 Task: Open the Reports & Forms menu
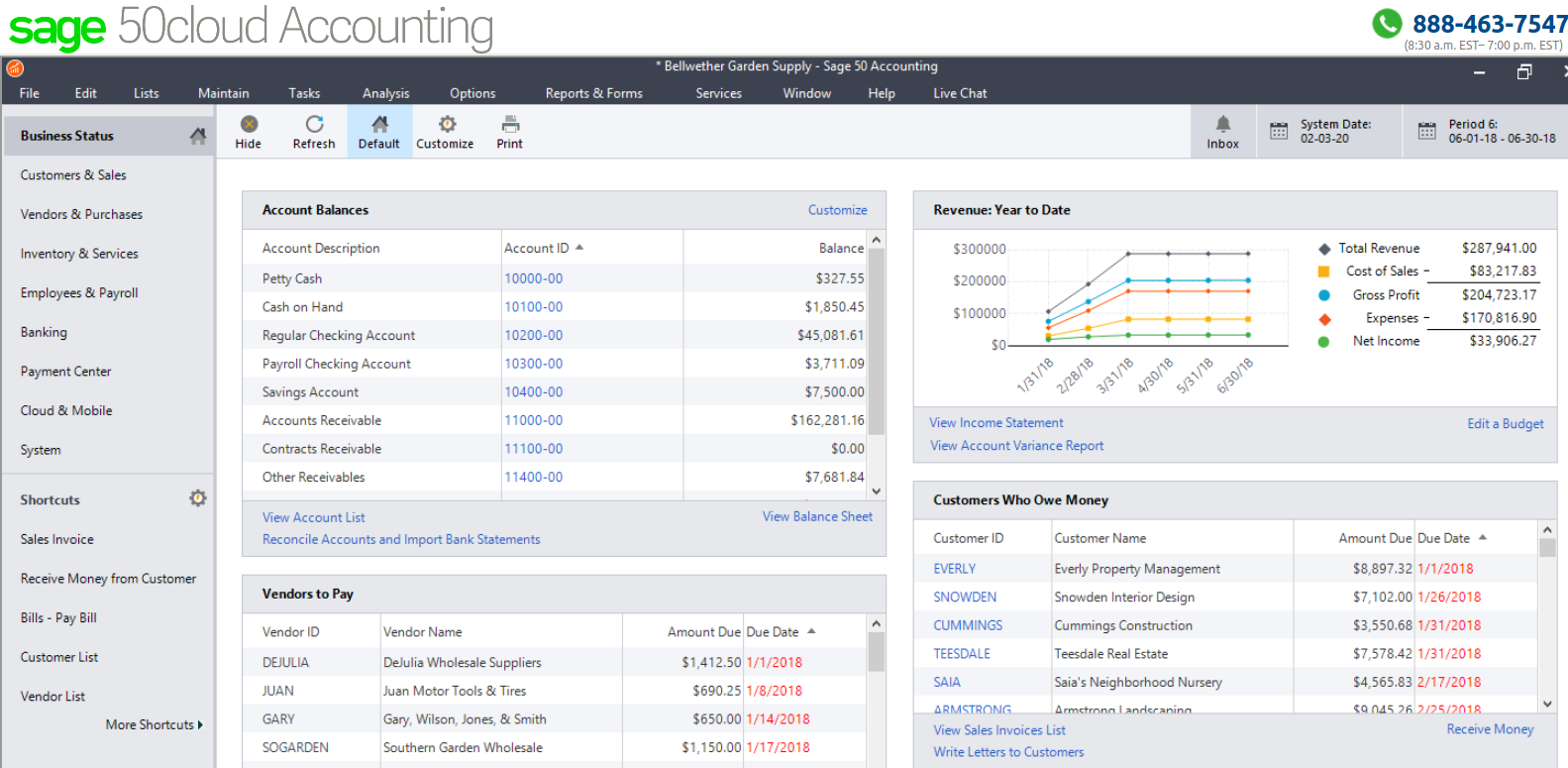pyautogui.click(x=593, y=93)
